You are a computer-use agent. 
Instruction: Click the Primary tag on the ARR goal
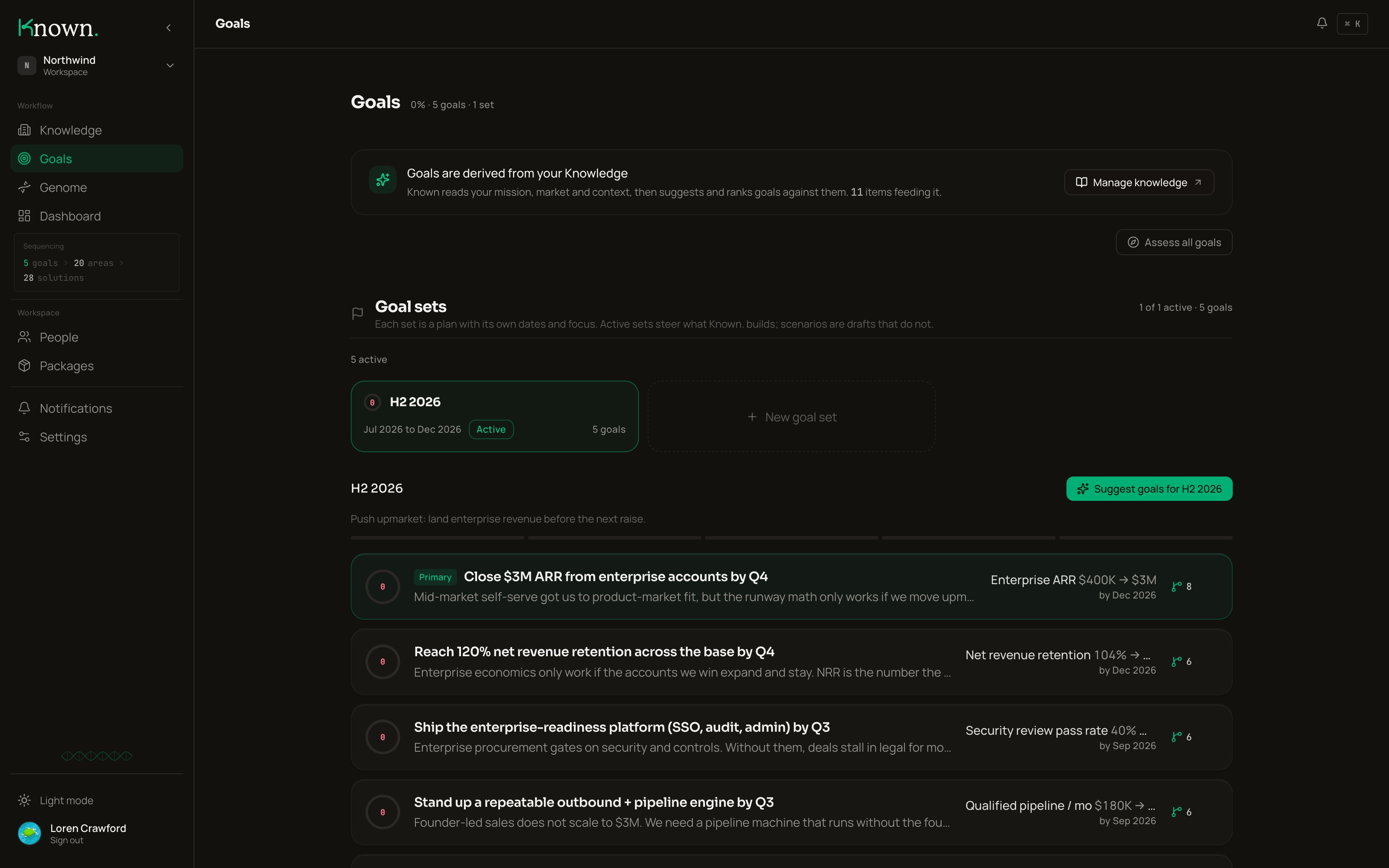[435, 578]
